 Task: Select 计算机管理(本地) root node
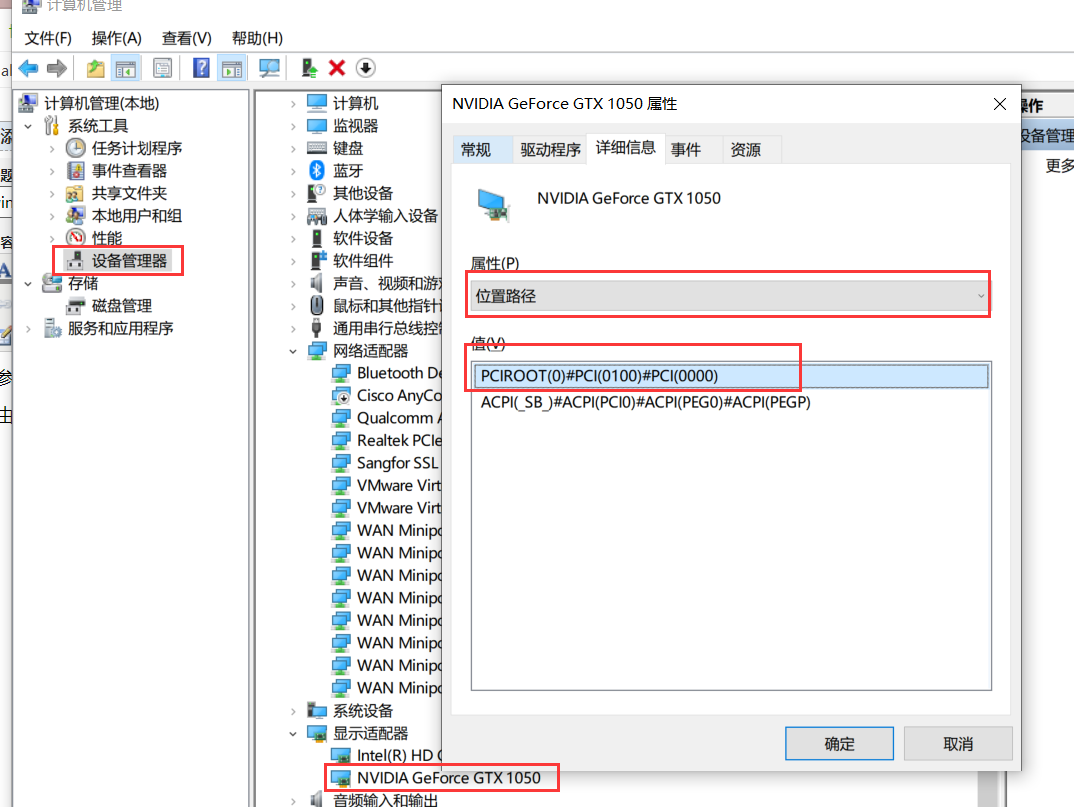(101, 103)
